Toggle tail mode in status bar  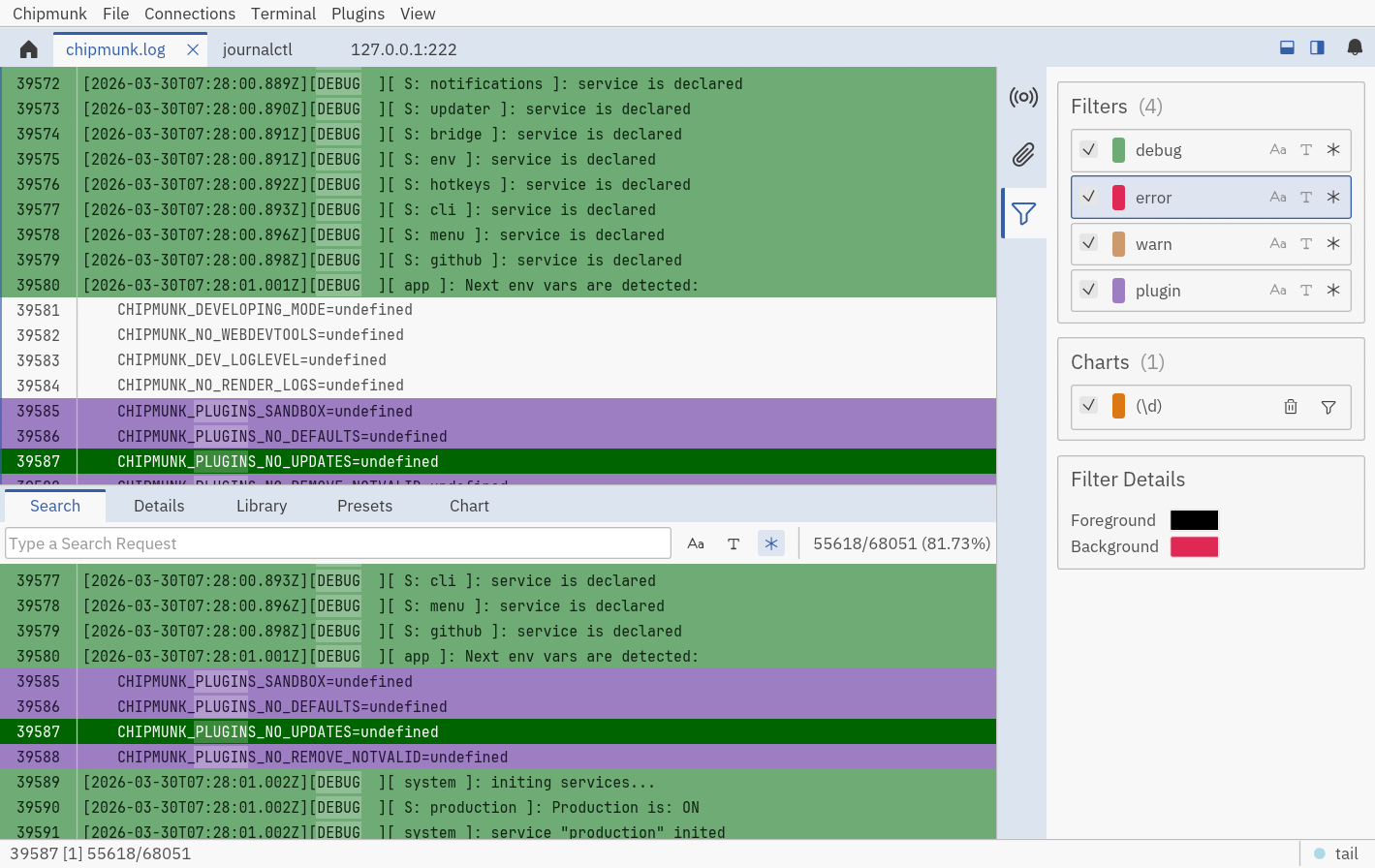(1337, 853)
